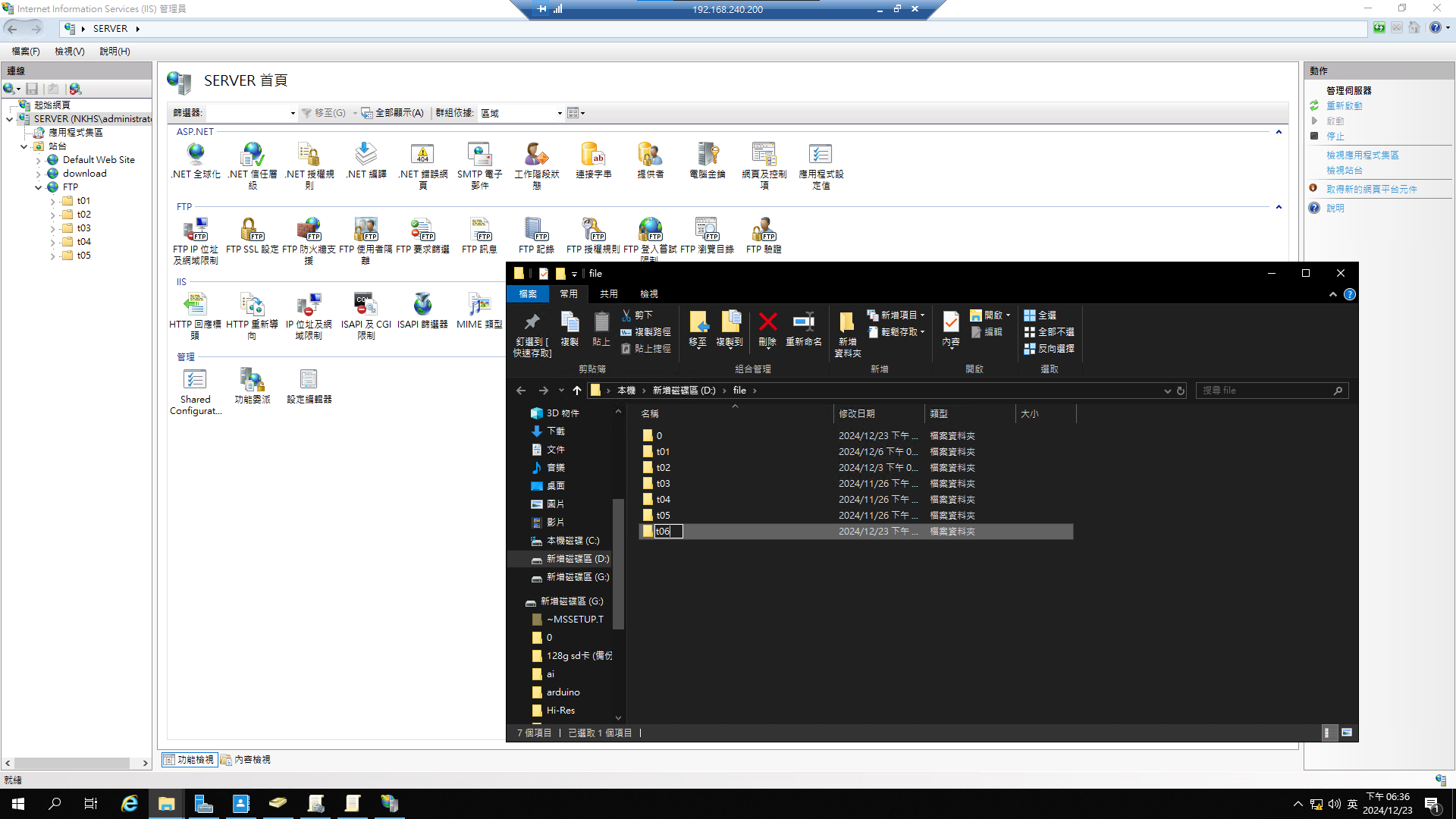Click 反向選擇 invert selection option
Screen dimensions: 1456x819
point(1050,348)
